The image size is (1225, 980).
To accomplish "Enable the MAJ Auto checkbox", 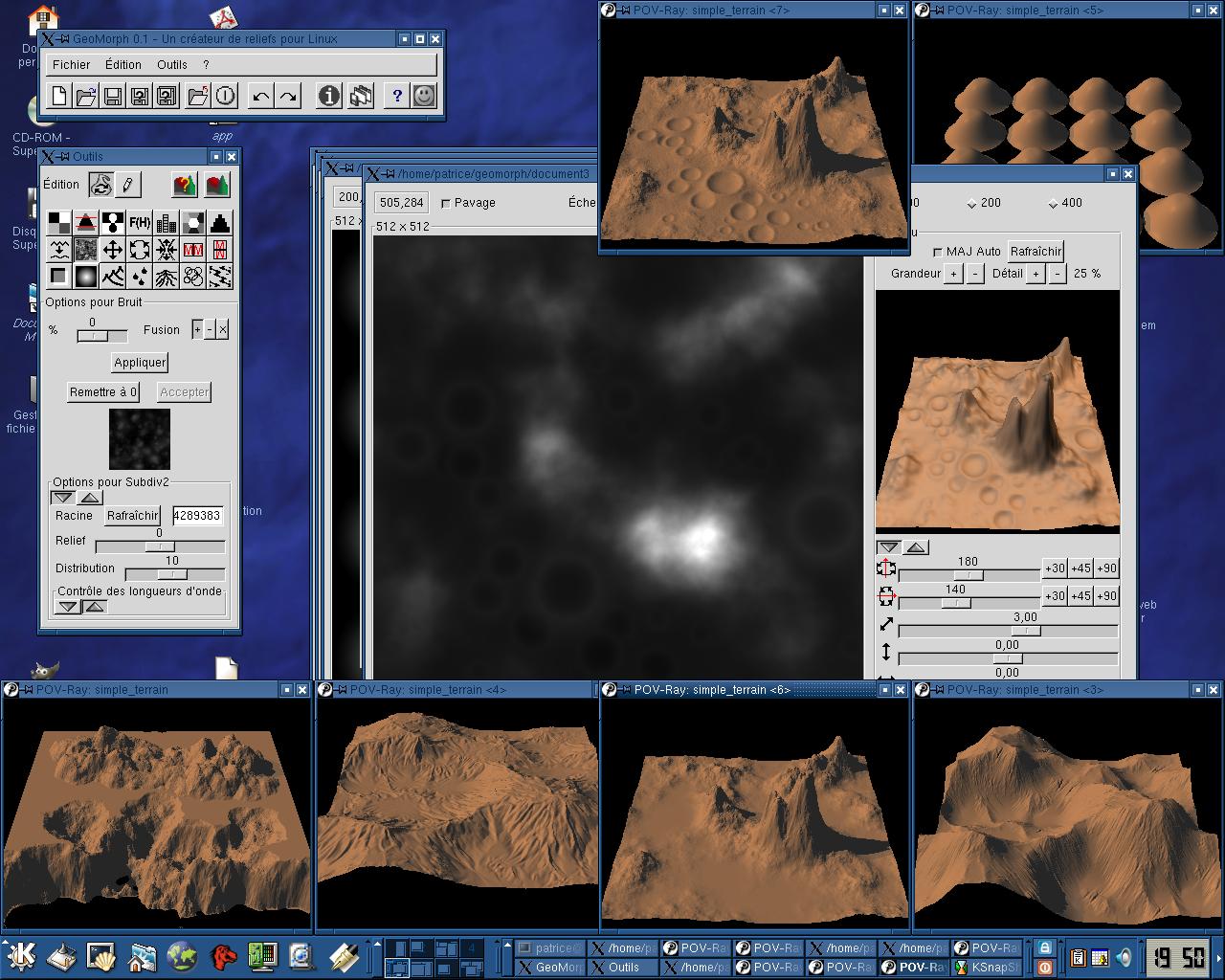I will tap(937, 252).
